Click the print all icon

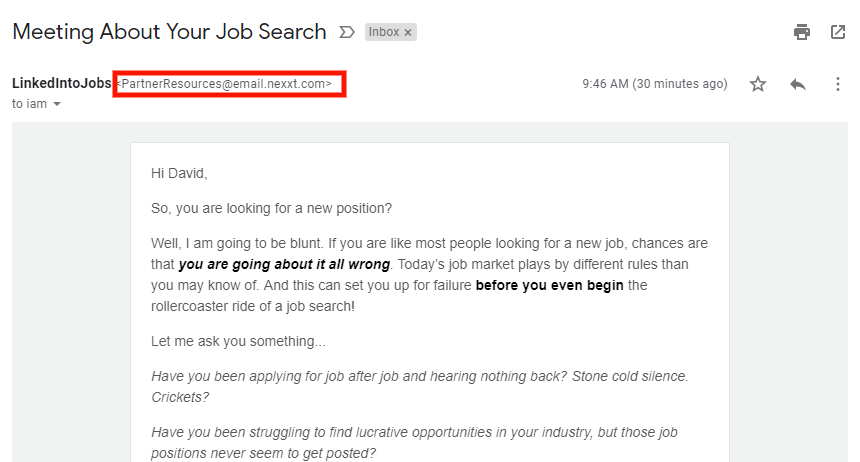(802, 32)
